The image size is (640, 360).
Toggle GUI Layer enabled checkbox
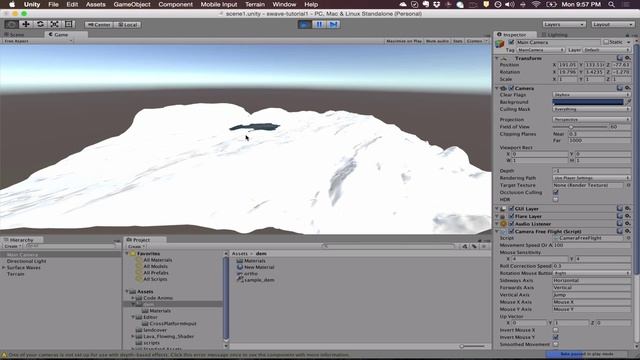511,209
